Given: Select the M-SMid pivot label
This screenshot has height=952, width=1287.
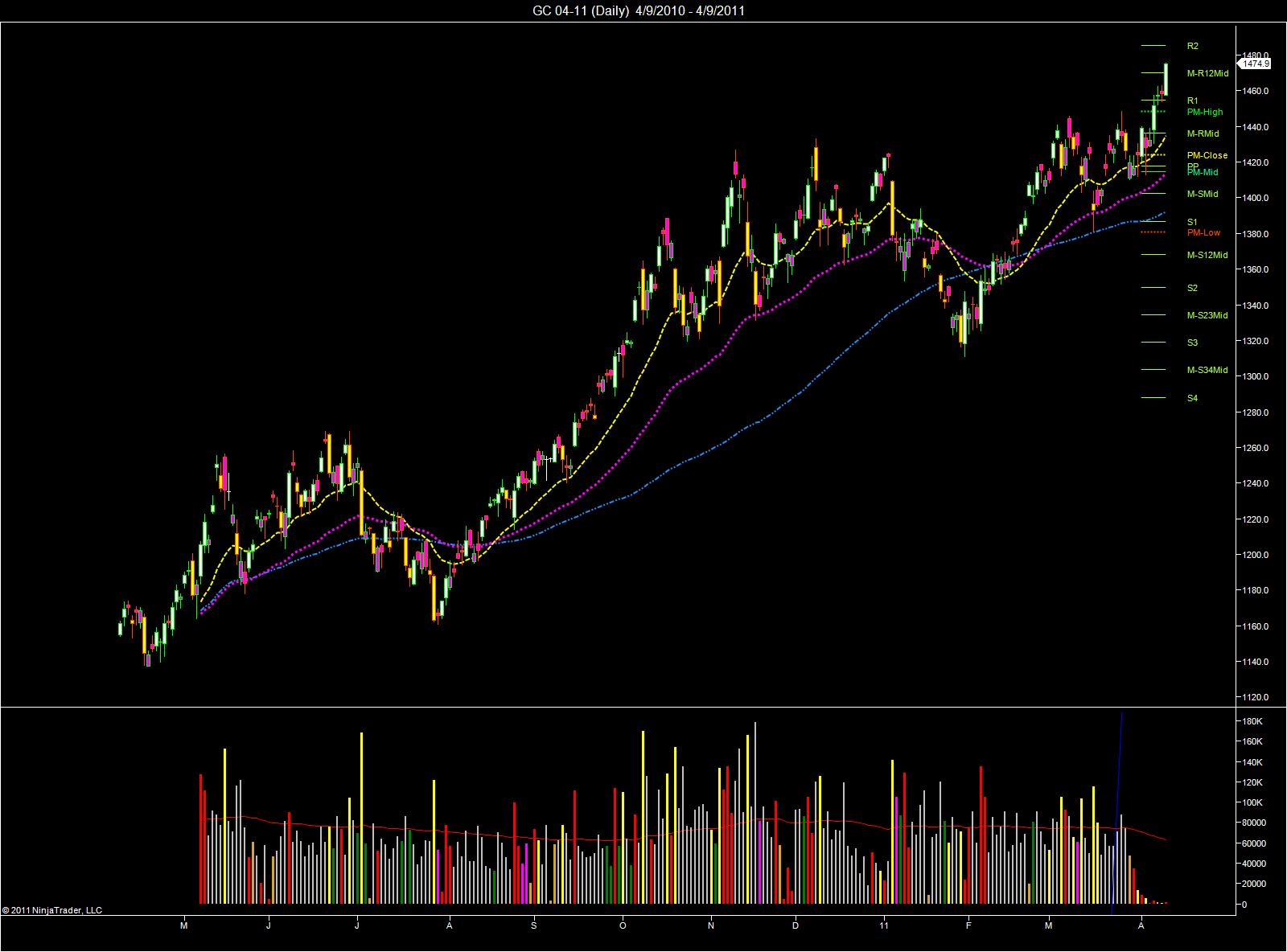Looking at the screenshot, I should click(1202, 194).
